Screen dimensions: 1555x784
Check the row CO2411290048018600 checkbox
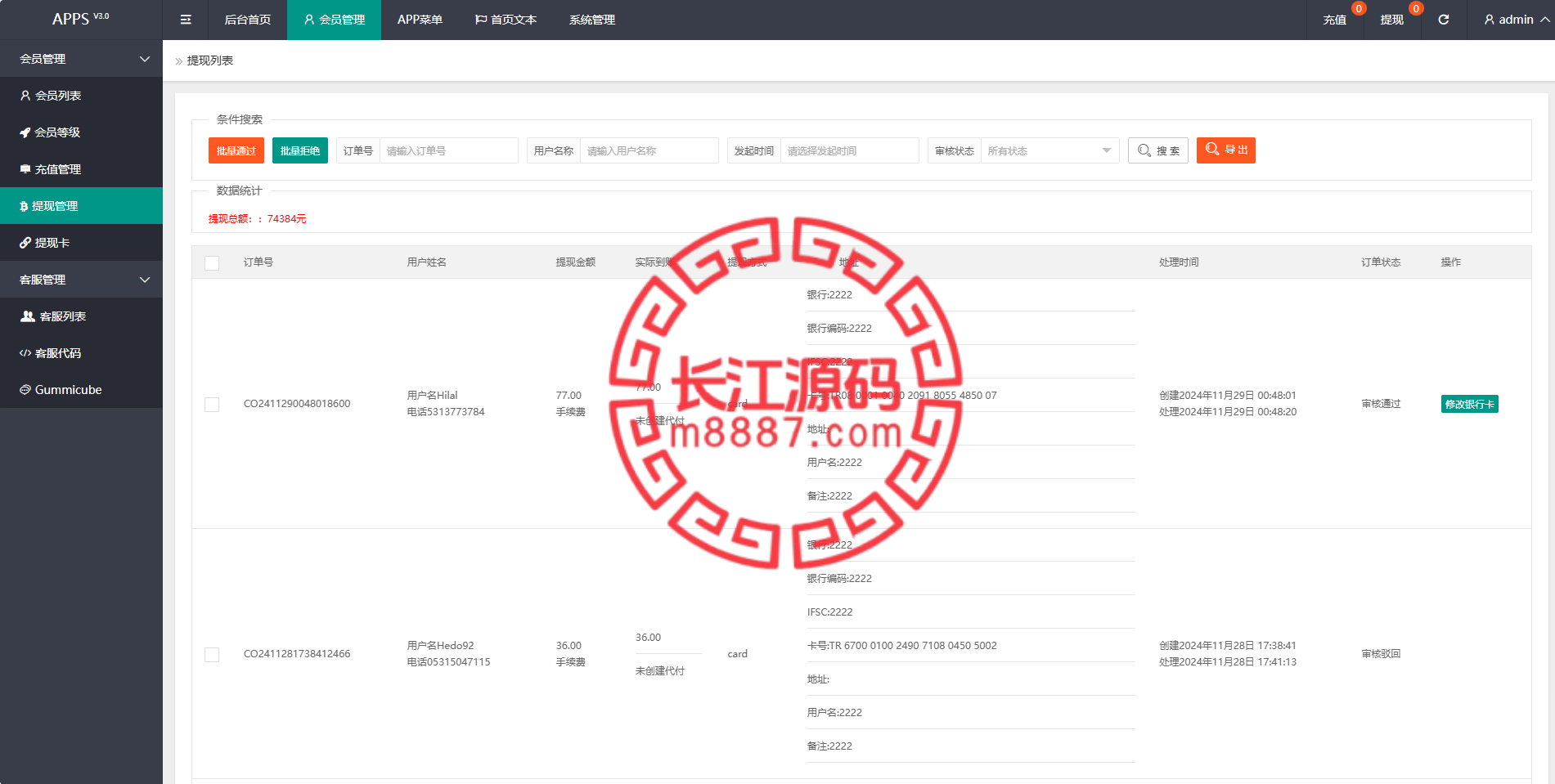[x=212, y=405]
